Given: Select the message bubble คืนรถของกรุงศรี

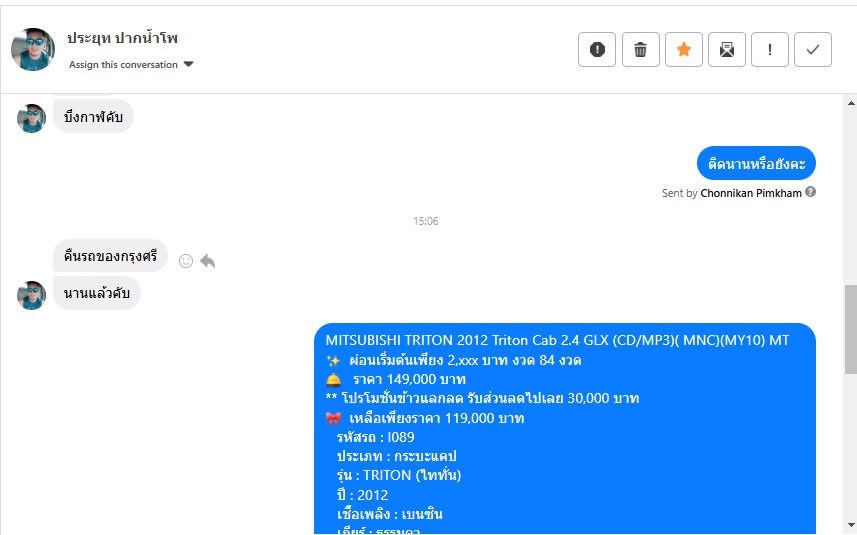Looking at the screenshot, I should tap(110, 256).
